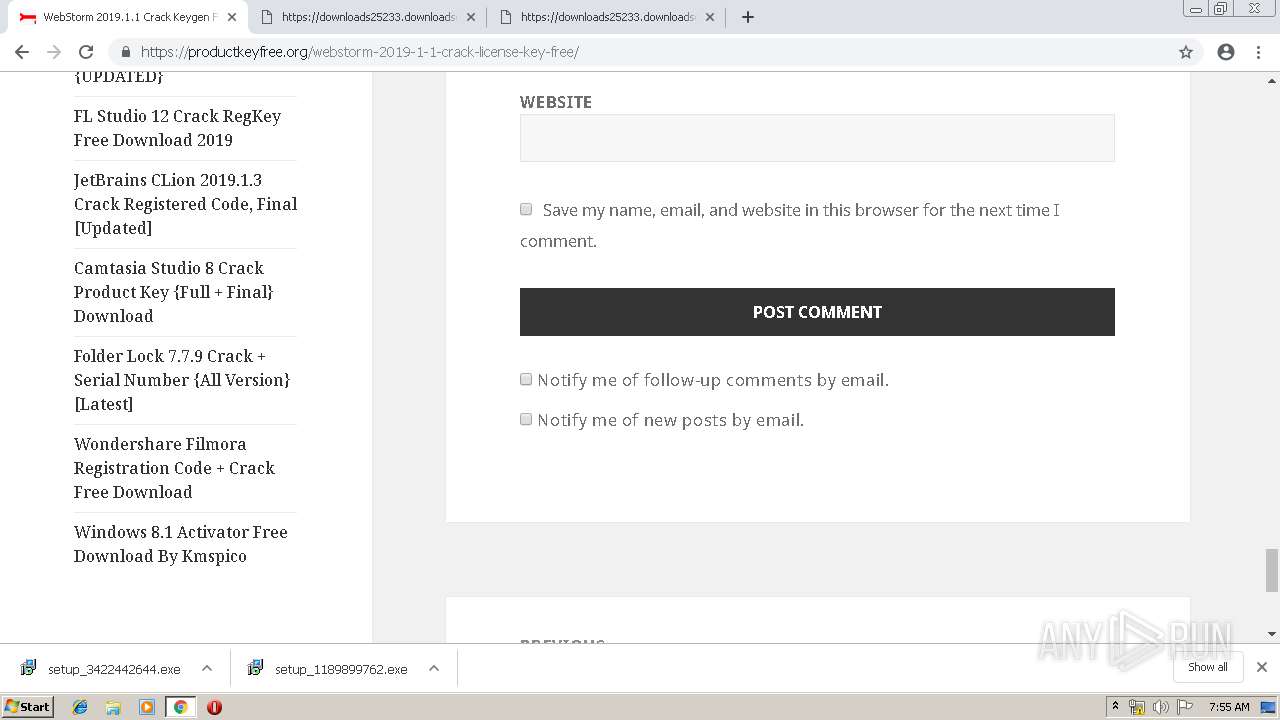
Task: Reload the current page
Action: point(86,52)
